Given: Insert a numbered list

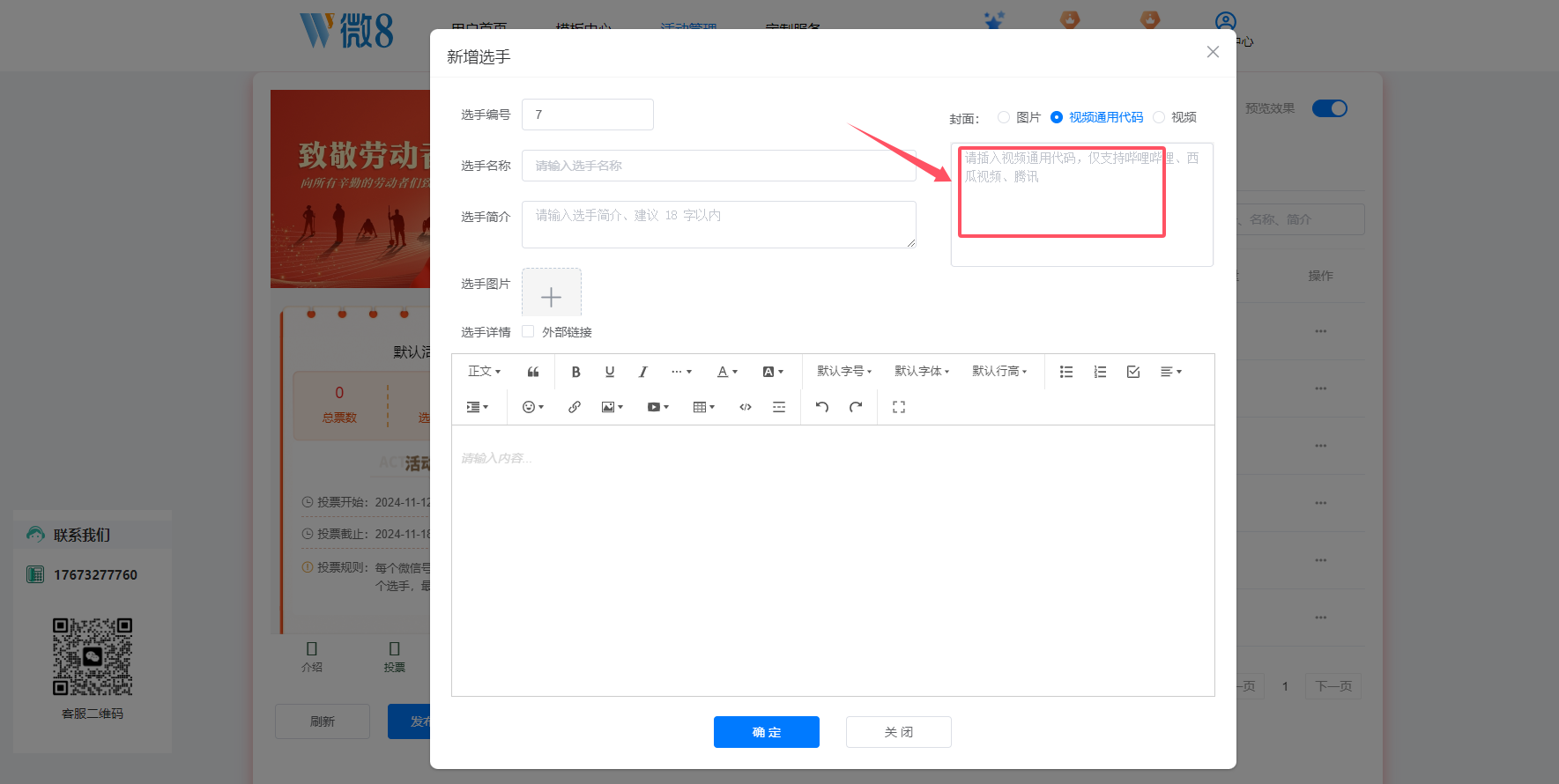Looking at the screenshot, I should 1100,372.
